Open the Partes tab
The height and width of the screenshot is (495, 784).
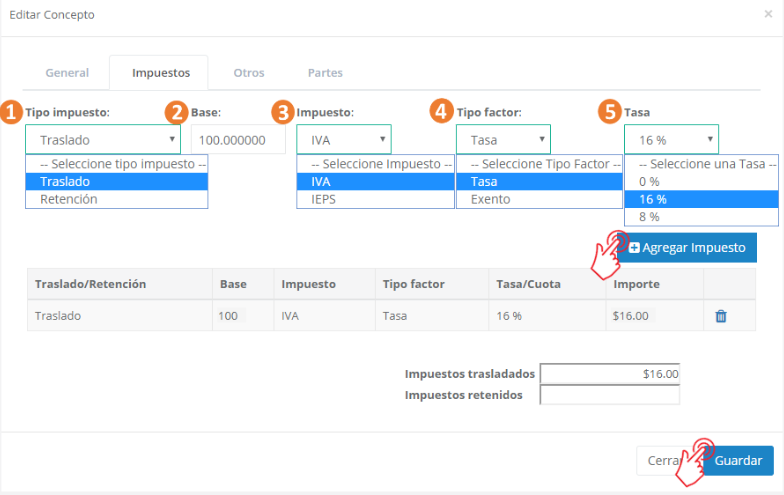325,73
